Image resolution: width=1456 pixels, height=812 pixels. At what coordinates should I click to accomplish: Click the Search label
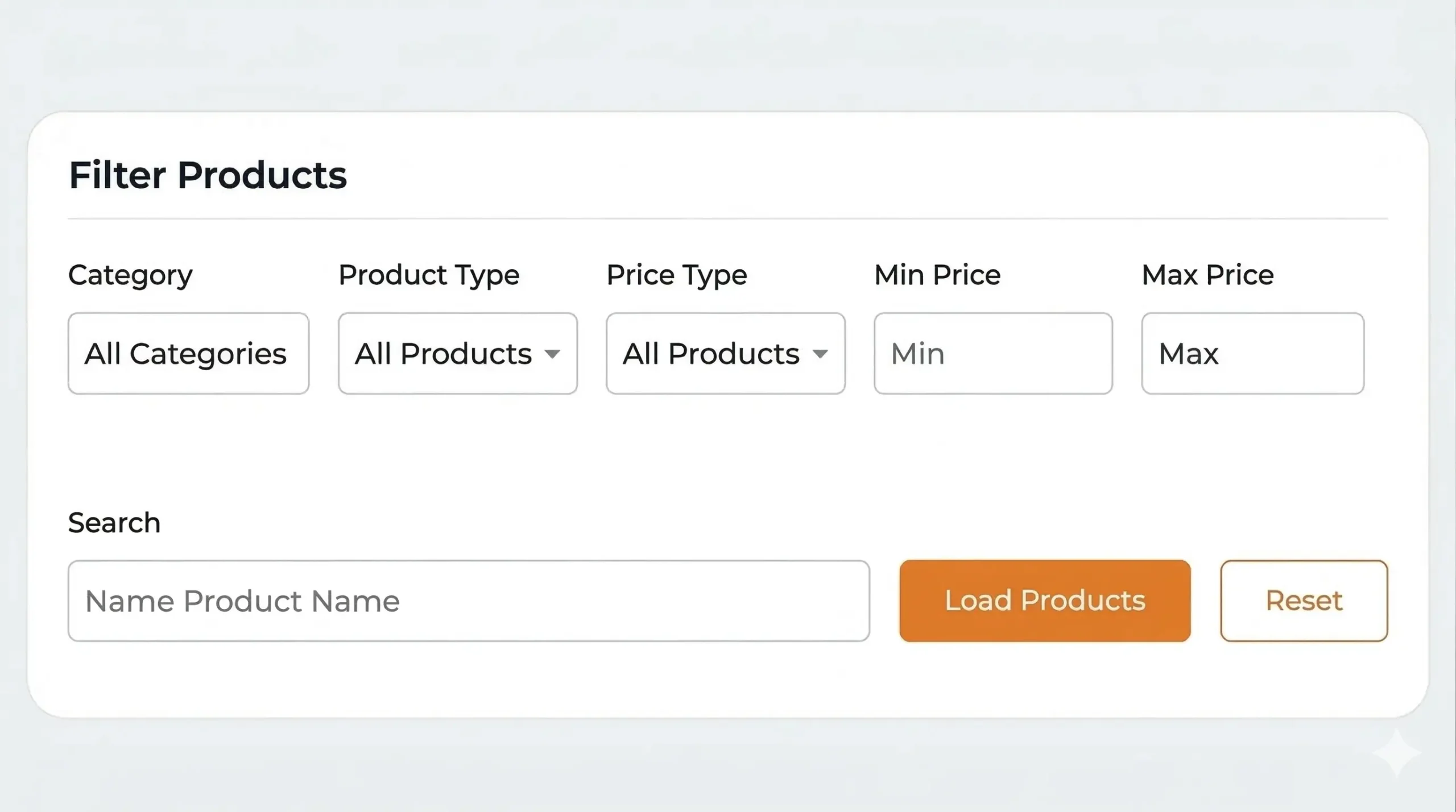(114, 521)
